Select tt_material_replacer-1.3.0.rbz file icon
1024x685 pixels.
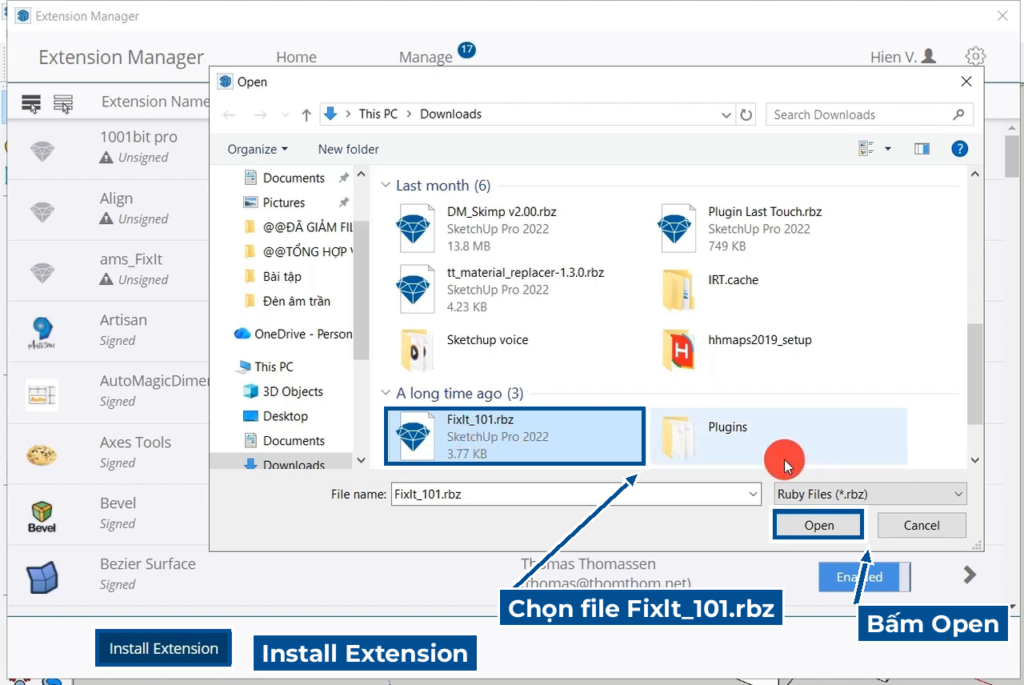(x=415, y=289)
